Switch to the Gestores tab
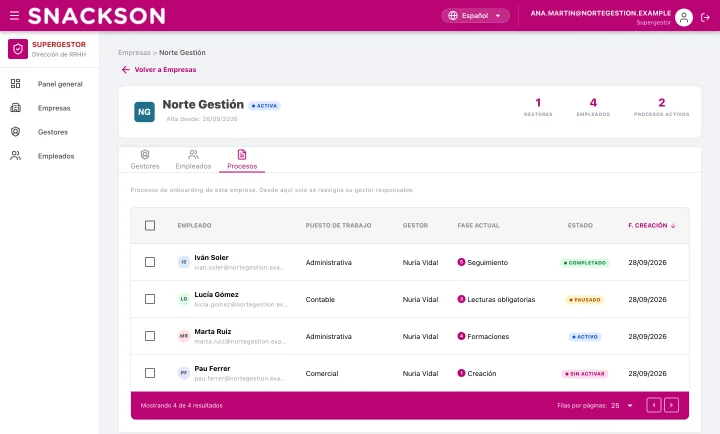720x434 pixels. tap(145, 160)
